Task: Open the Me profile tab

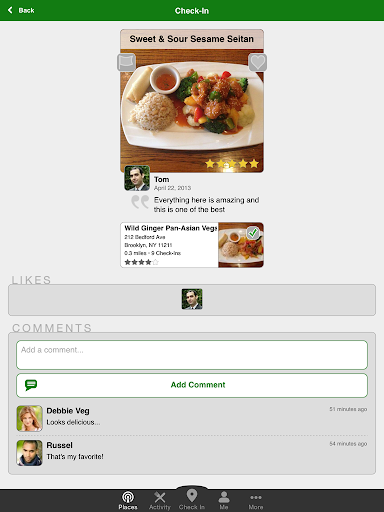Action: click(224, 500)
